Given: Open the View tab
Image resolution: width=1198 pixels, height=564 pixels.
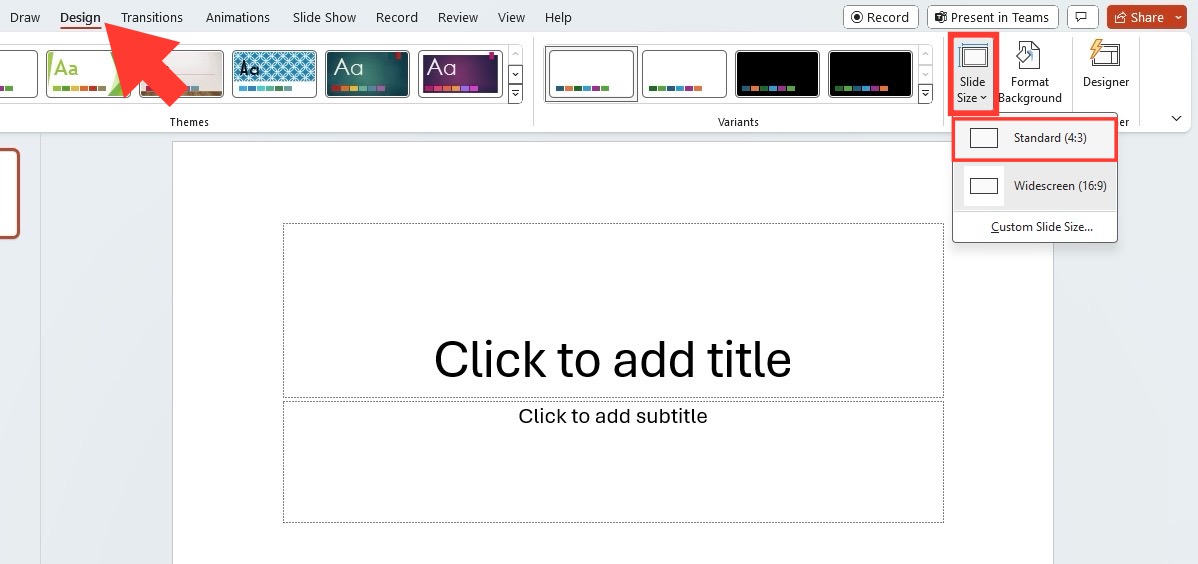Looking at the screenshot, I should (x=511, y=17).
